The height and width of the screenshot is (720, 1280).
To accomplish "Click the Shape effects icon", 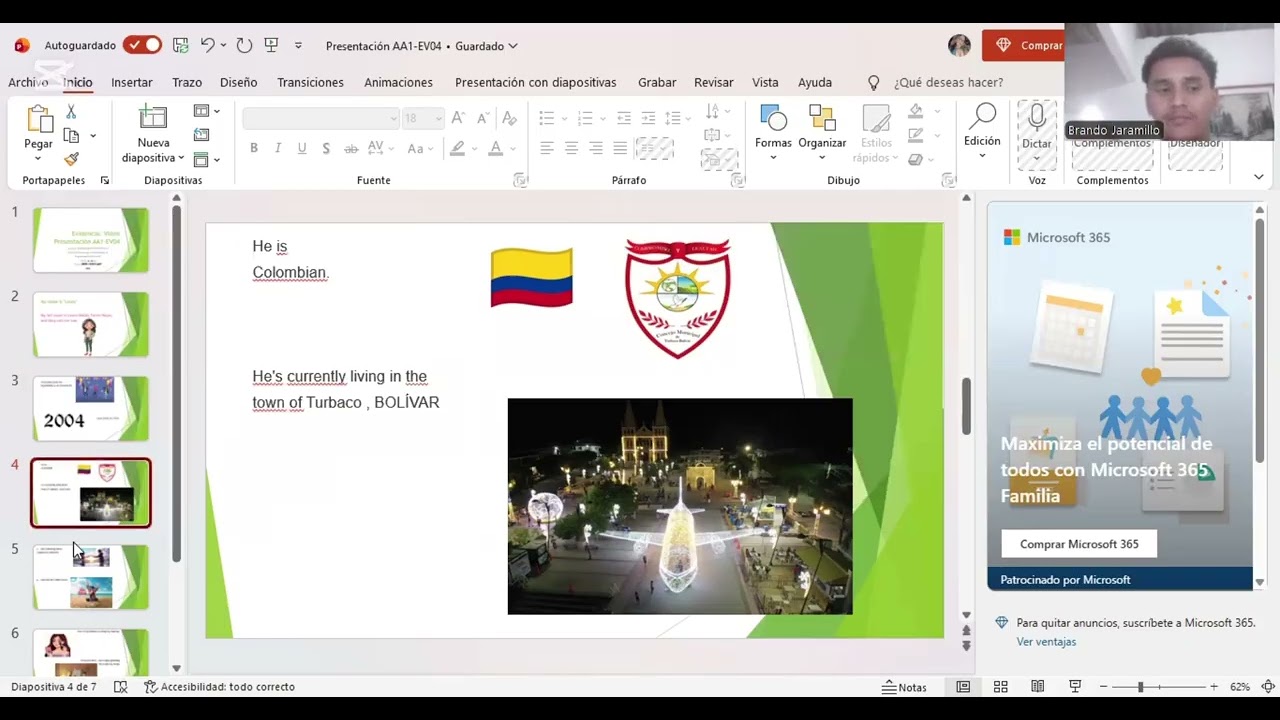I will 915,160.
